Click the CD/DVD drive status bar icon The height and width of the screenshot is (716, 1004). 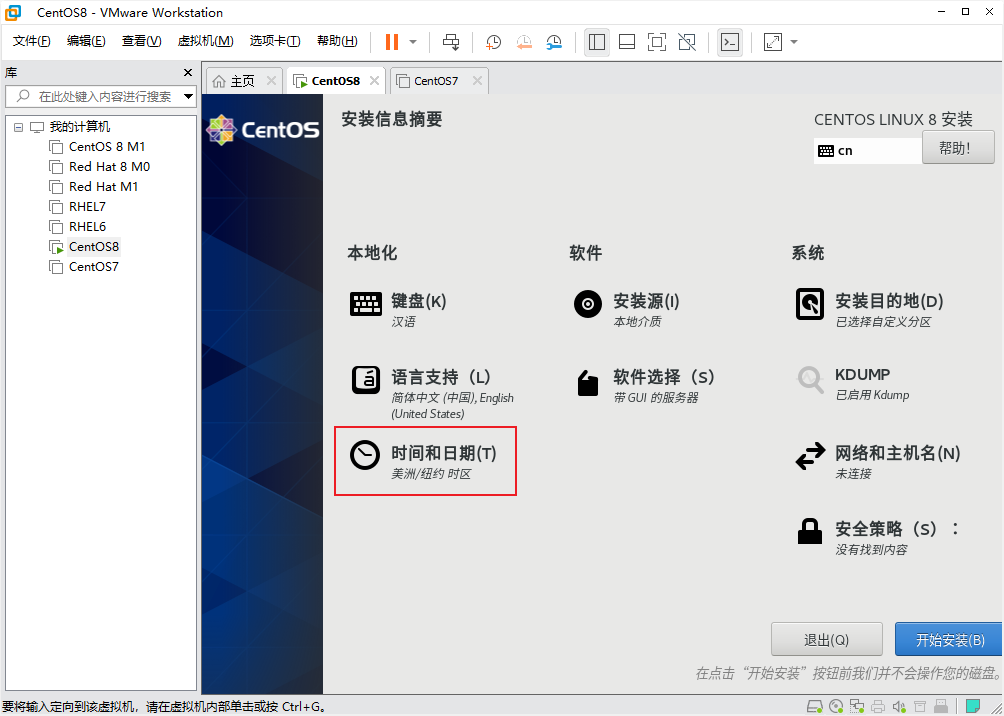tap(836, 707)
